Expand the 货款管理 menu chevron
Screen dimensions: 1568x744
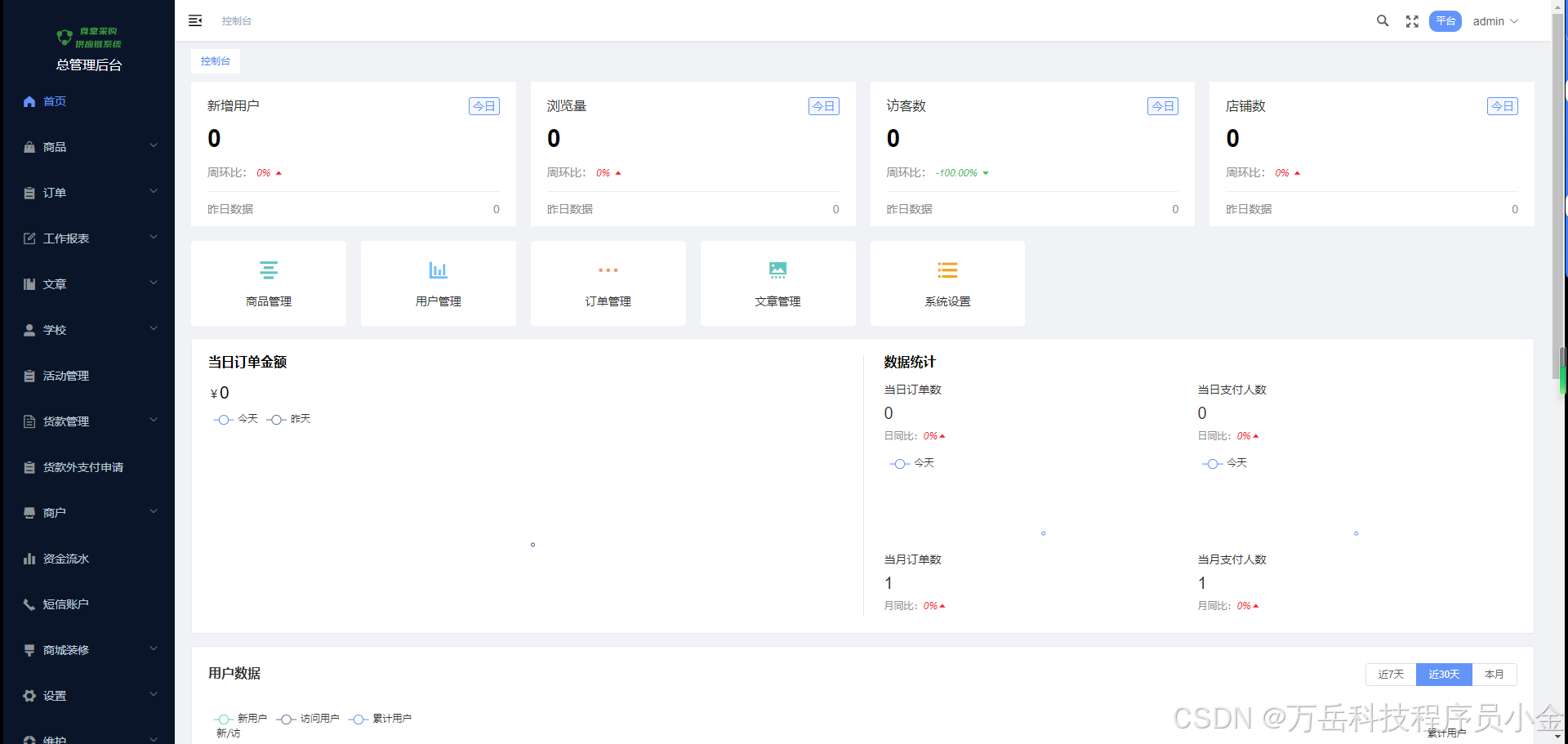click(x=154, y=421)
